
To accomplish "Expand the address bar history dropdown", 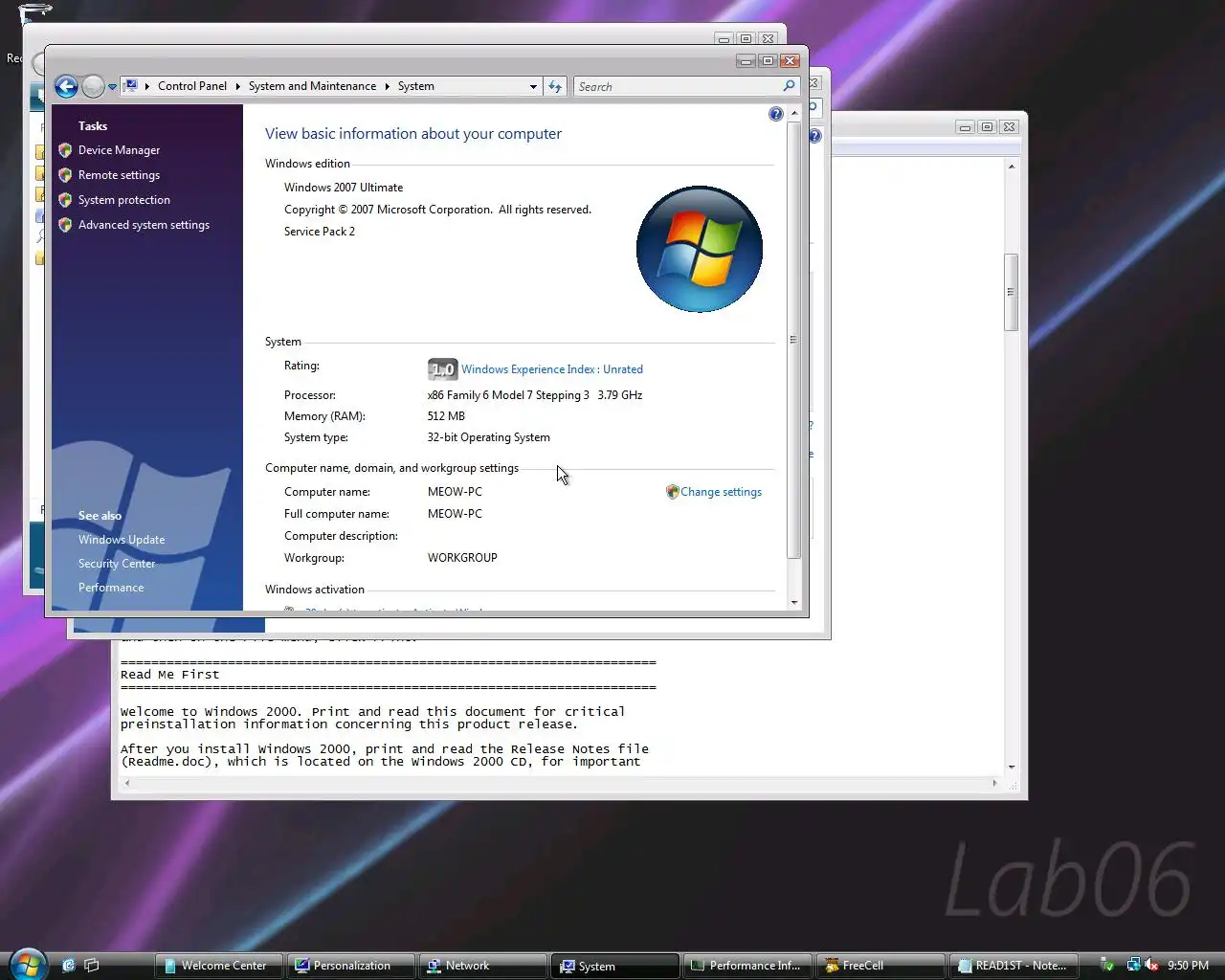I will tap(533, 86).
